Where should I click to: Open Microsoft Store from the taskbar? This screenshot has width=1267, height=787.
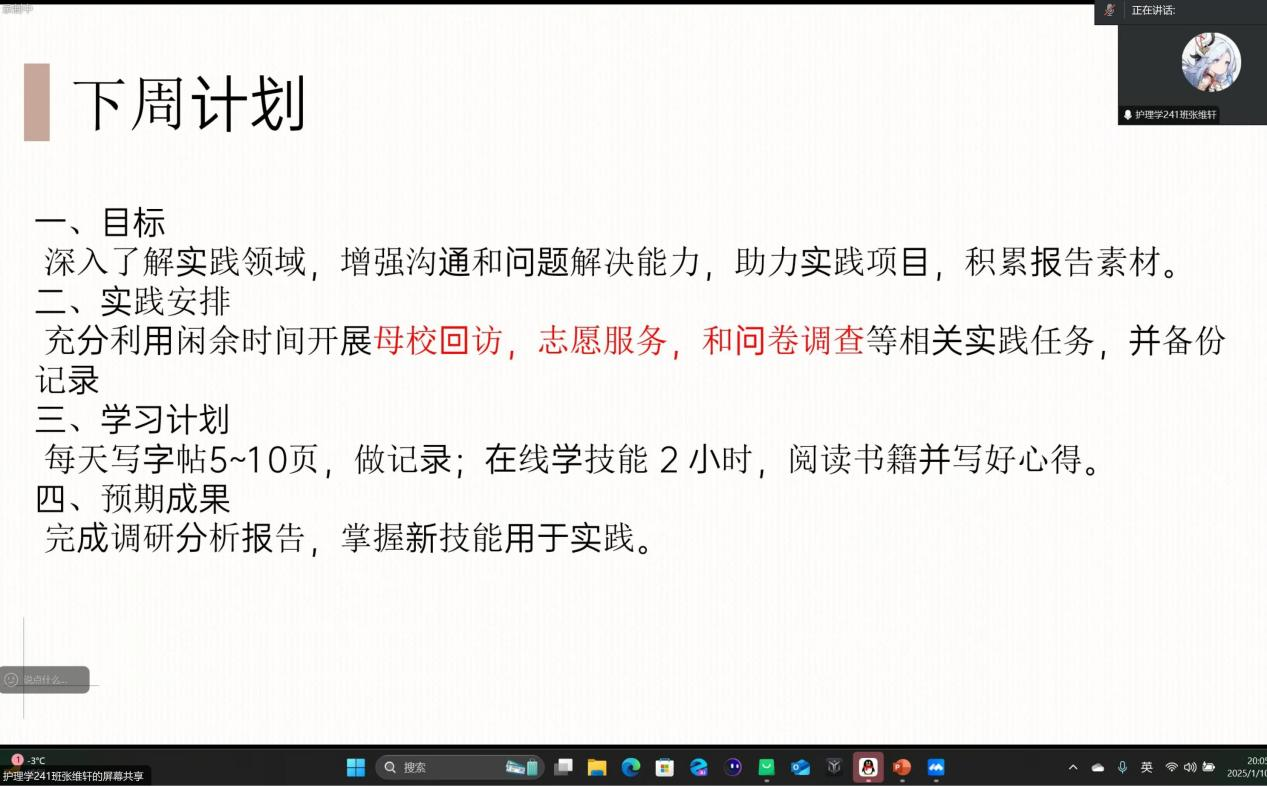click(x=665, y=767)
